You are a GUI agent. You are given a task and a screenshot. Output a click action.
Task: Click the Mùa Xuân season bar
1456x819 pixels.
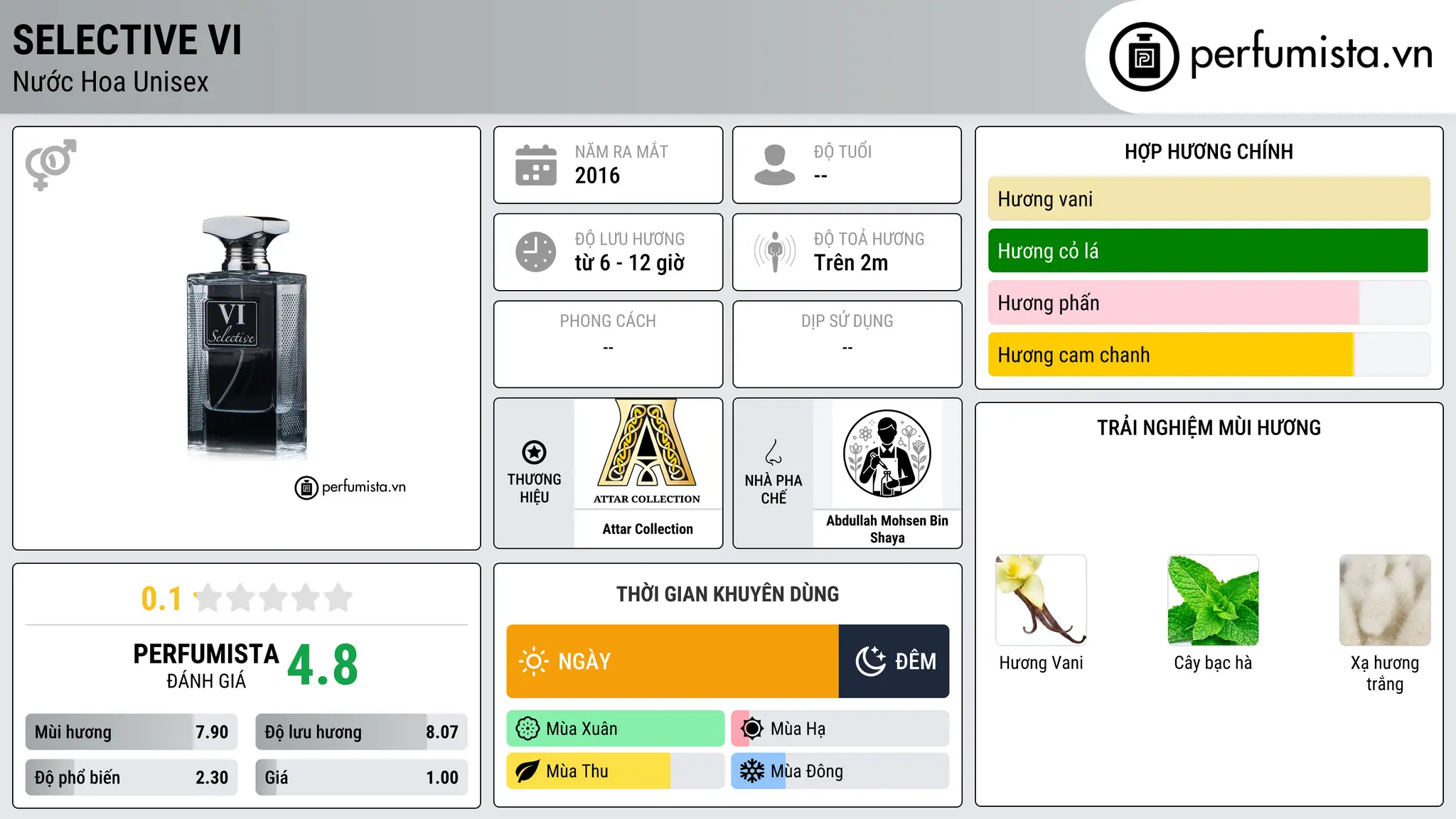tap(616, 729)
